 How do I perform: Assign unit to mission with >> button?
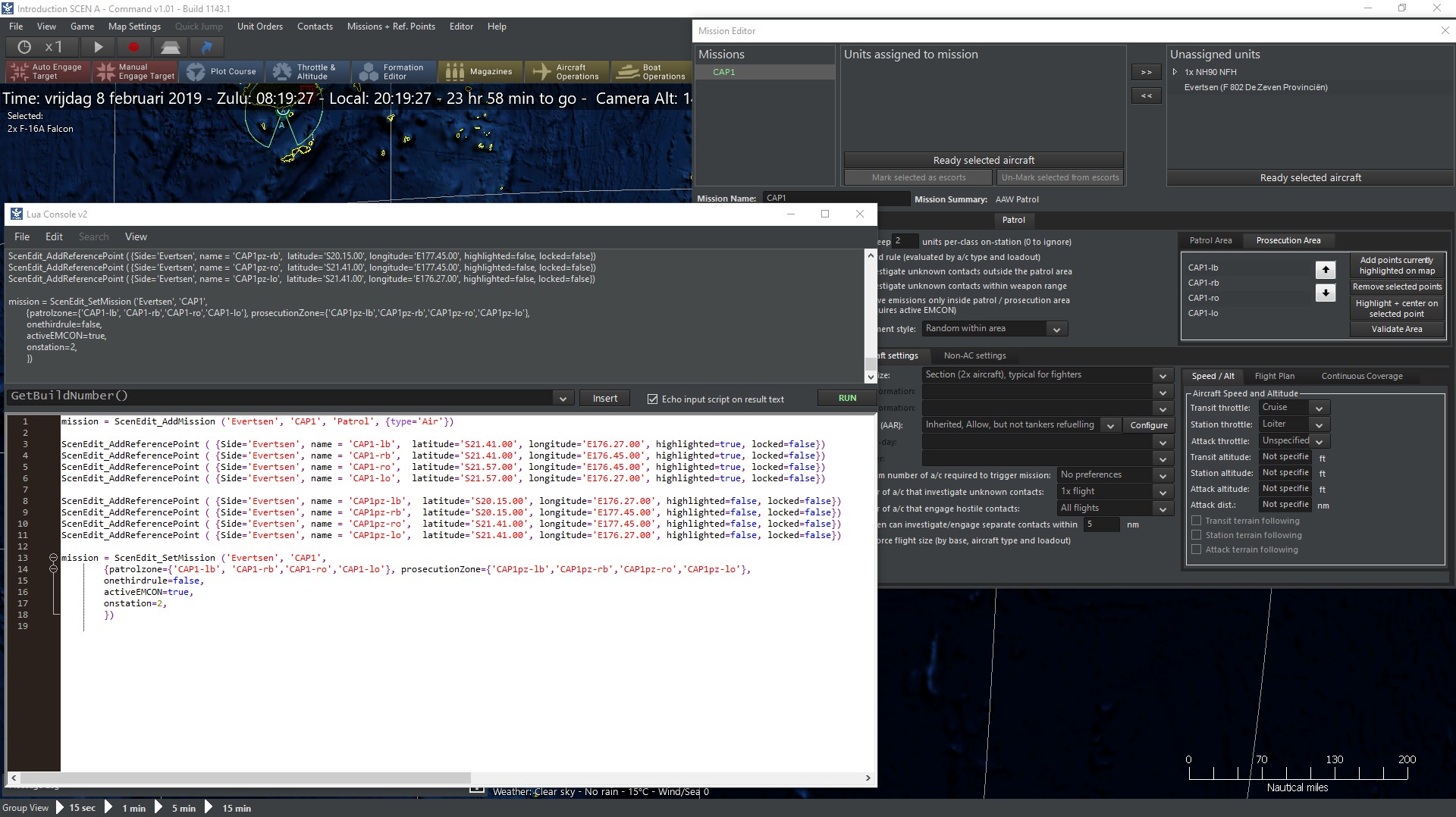point(1147,73)
